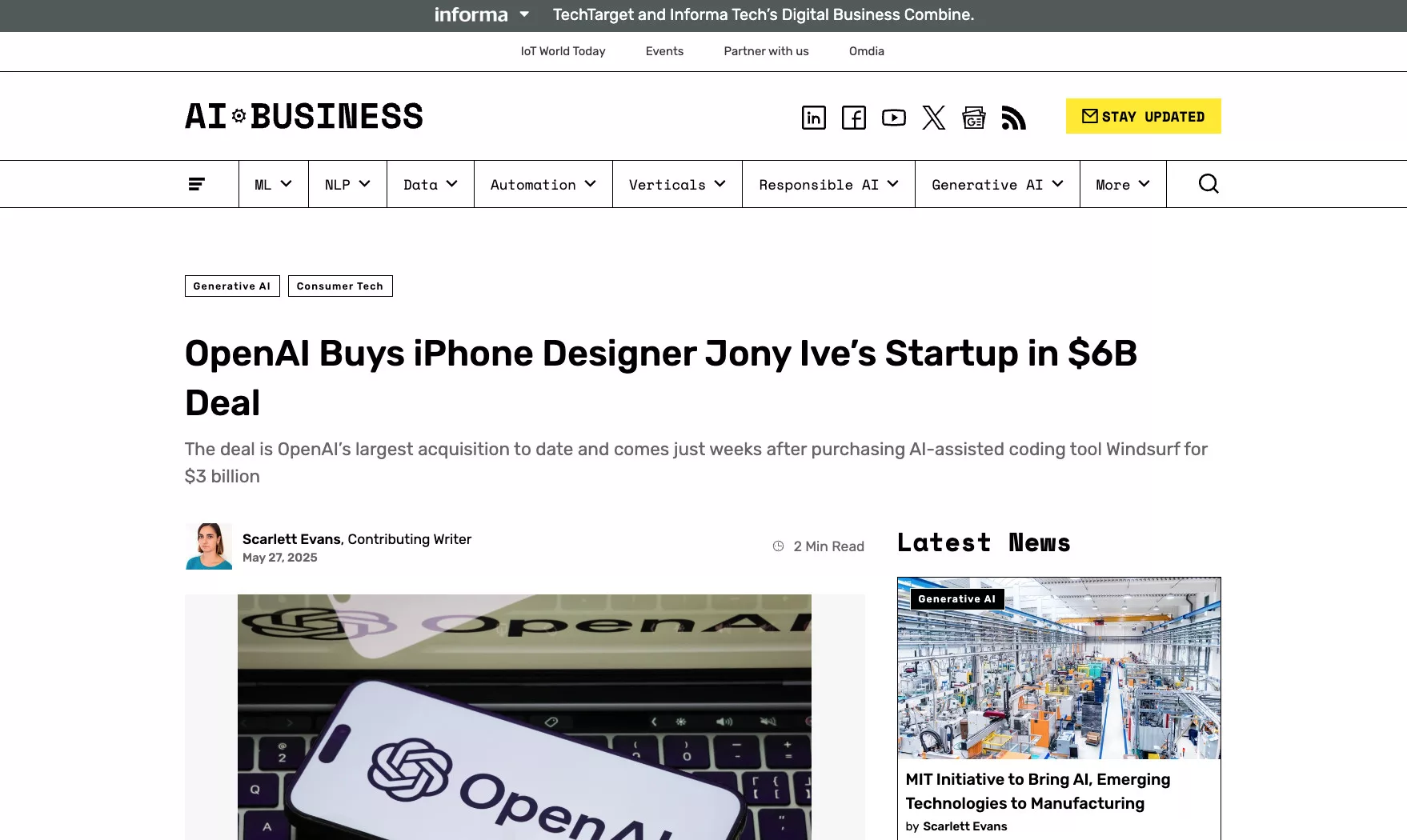This screenshot has width=1407, height=840.
Task: Click the Stay Updated button
Action: tap(1143, 116)
